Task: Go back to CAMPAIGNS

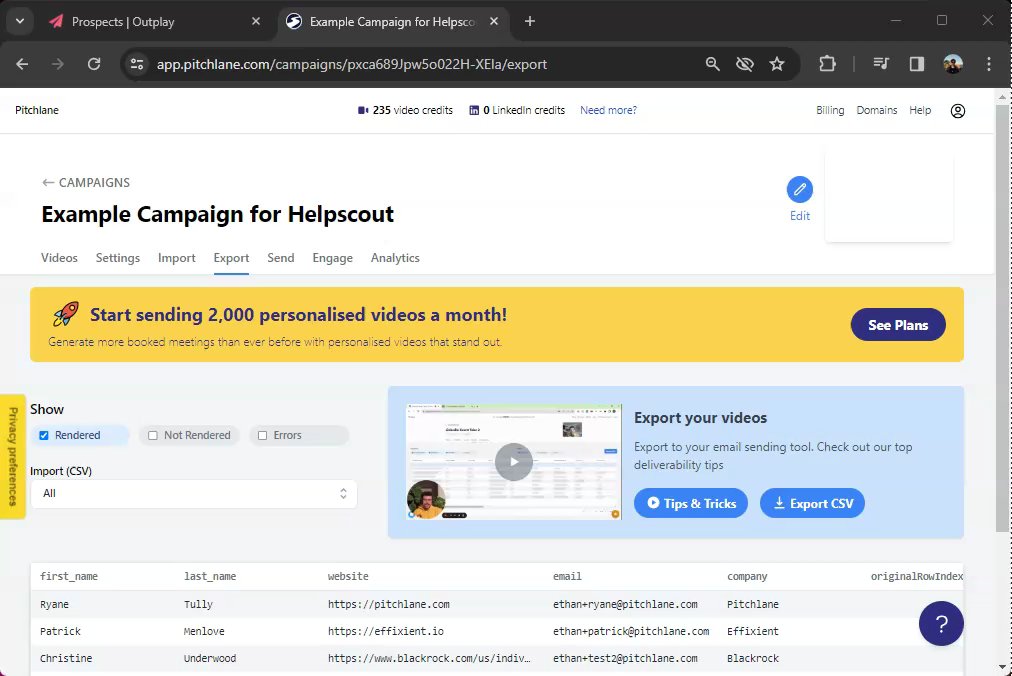Action: tap(86, 183)
